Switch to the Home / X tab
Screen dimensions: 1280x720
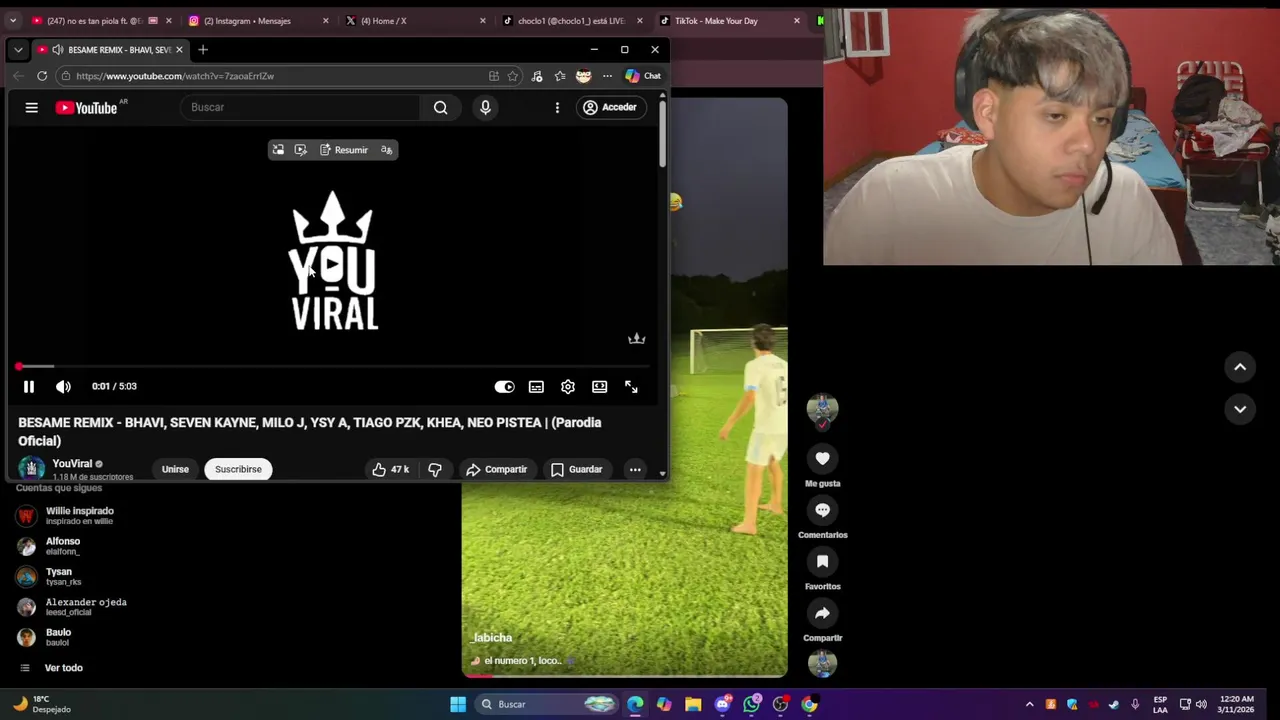(416, 20)
